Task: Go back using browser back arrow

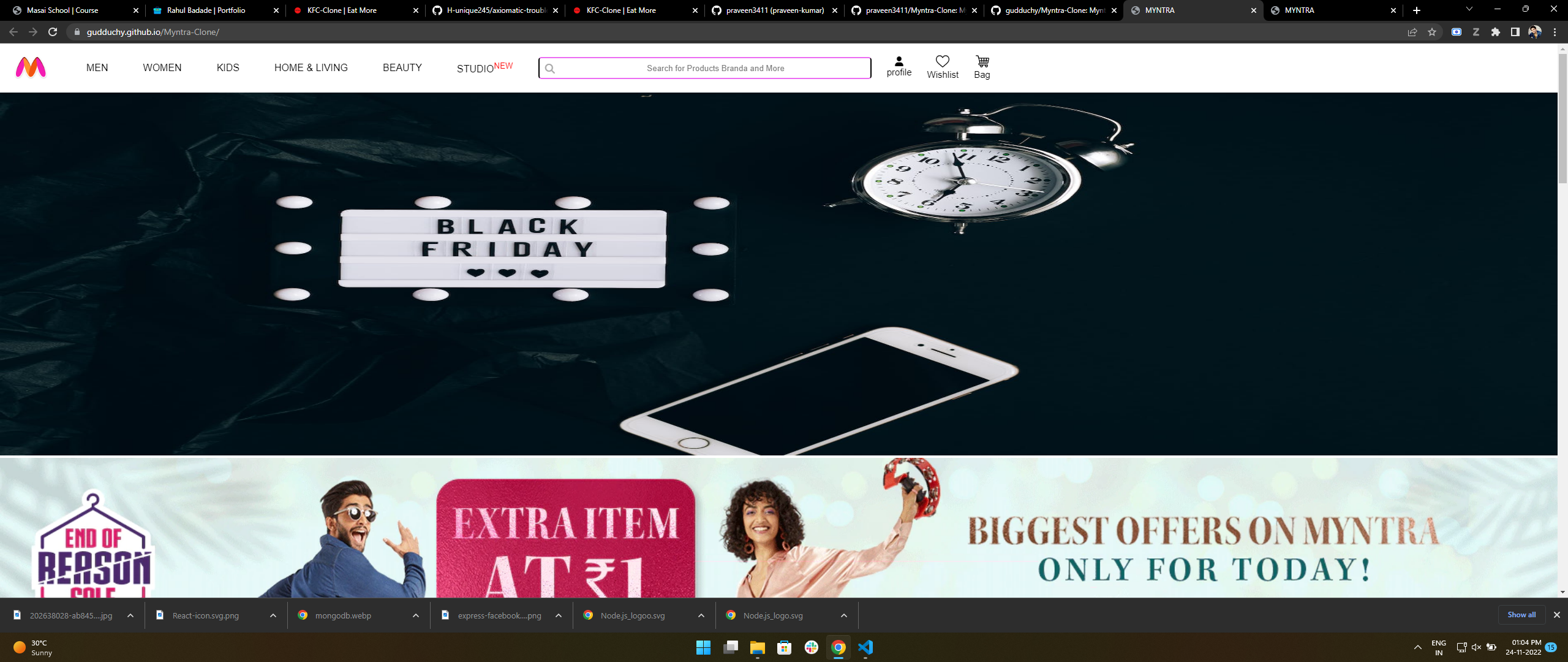Action: click(13, 32)
